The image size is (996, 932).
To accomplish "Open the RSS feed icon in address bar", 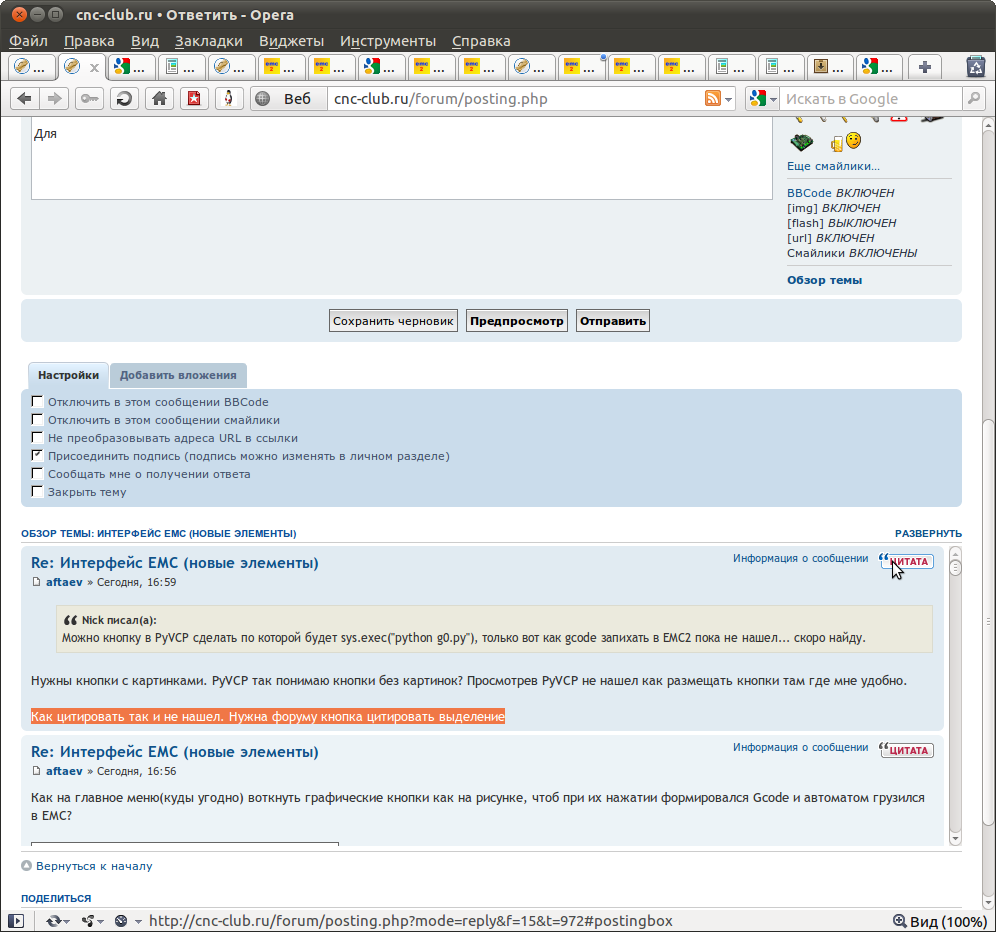I will coord(713,98).
